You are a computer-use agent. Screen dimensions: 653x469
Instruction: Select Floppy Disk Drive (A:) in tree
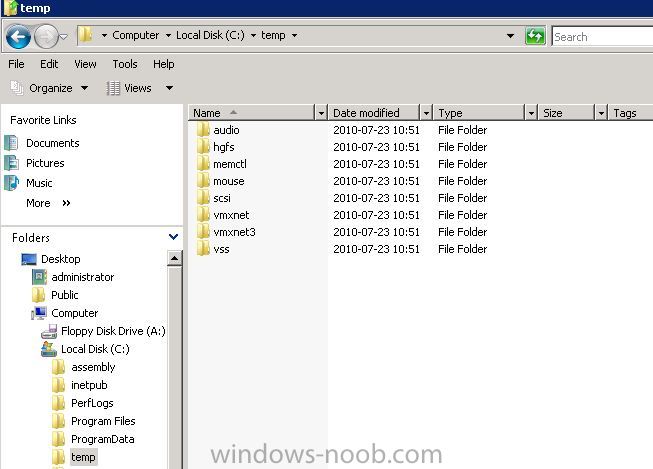103,331
